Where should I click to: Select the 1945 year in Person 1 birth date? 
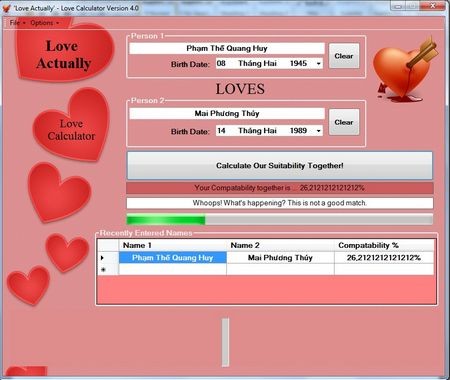click(298, 63)
